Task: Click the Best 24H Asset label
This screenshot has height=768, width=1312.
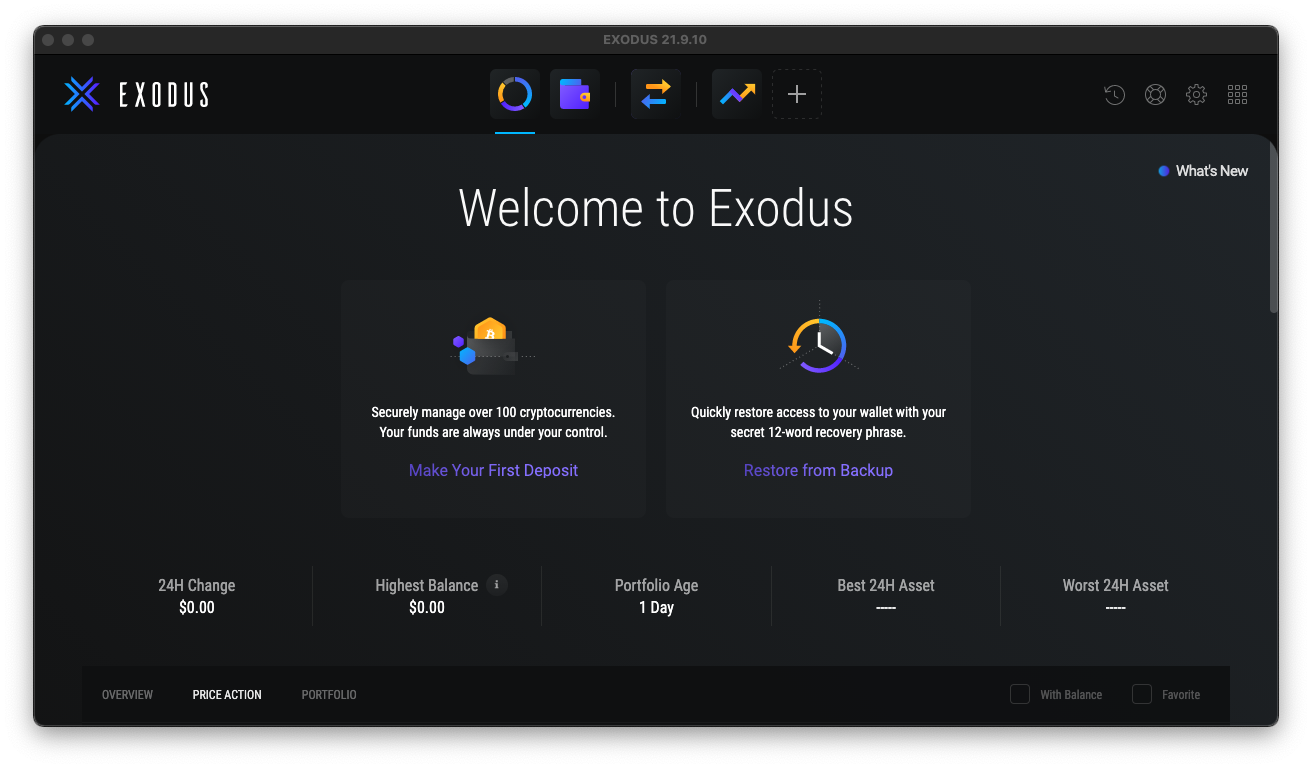Action: 886,585
